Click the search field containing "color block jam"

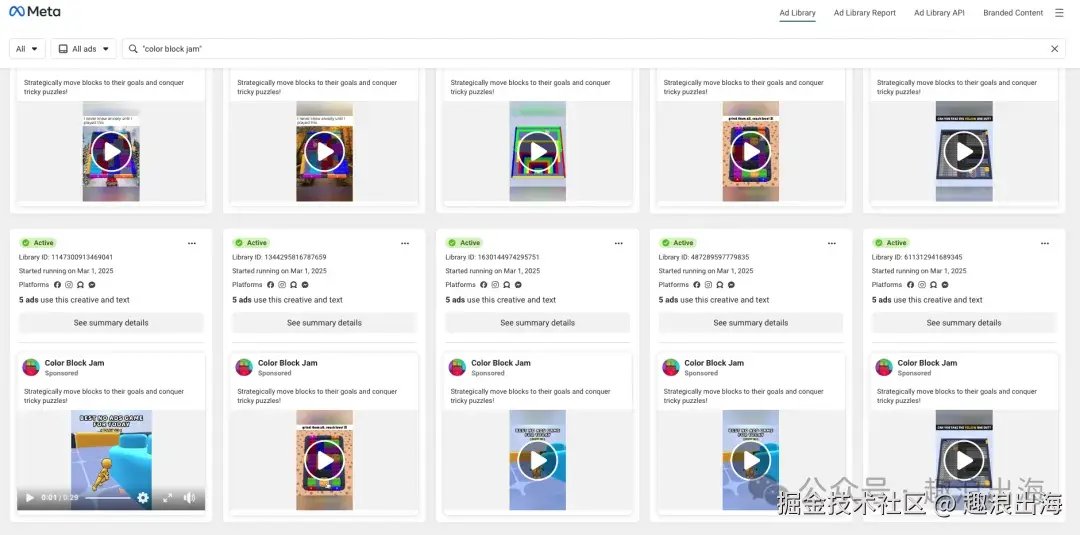tap(594, 49)
